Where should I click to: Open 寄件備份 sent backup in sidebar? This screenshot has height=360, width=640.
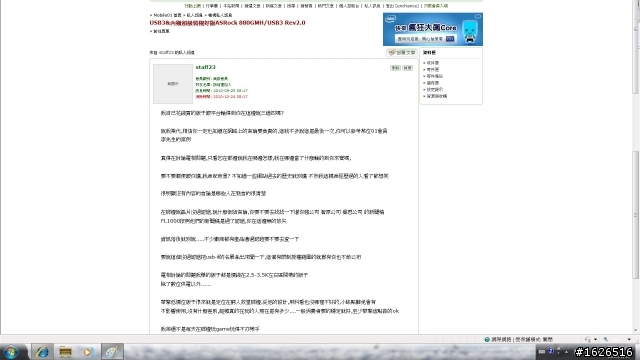point(435,76)
